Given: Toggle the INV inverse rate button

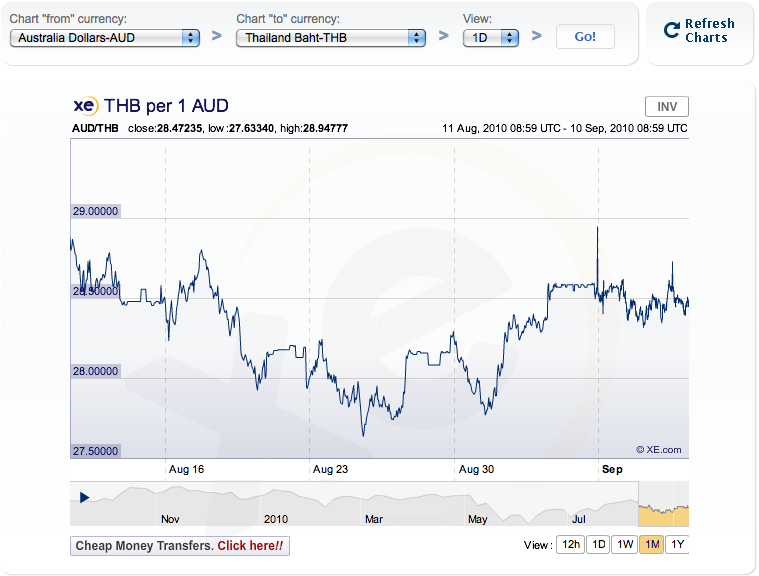Looking at the screenshot, I should coord(667,107).
